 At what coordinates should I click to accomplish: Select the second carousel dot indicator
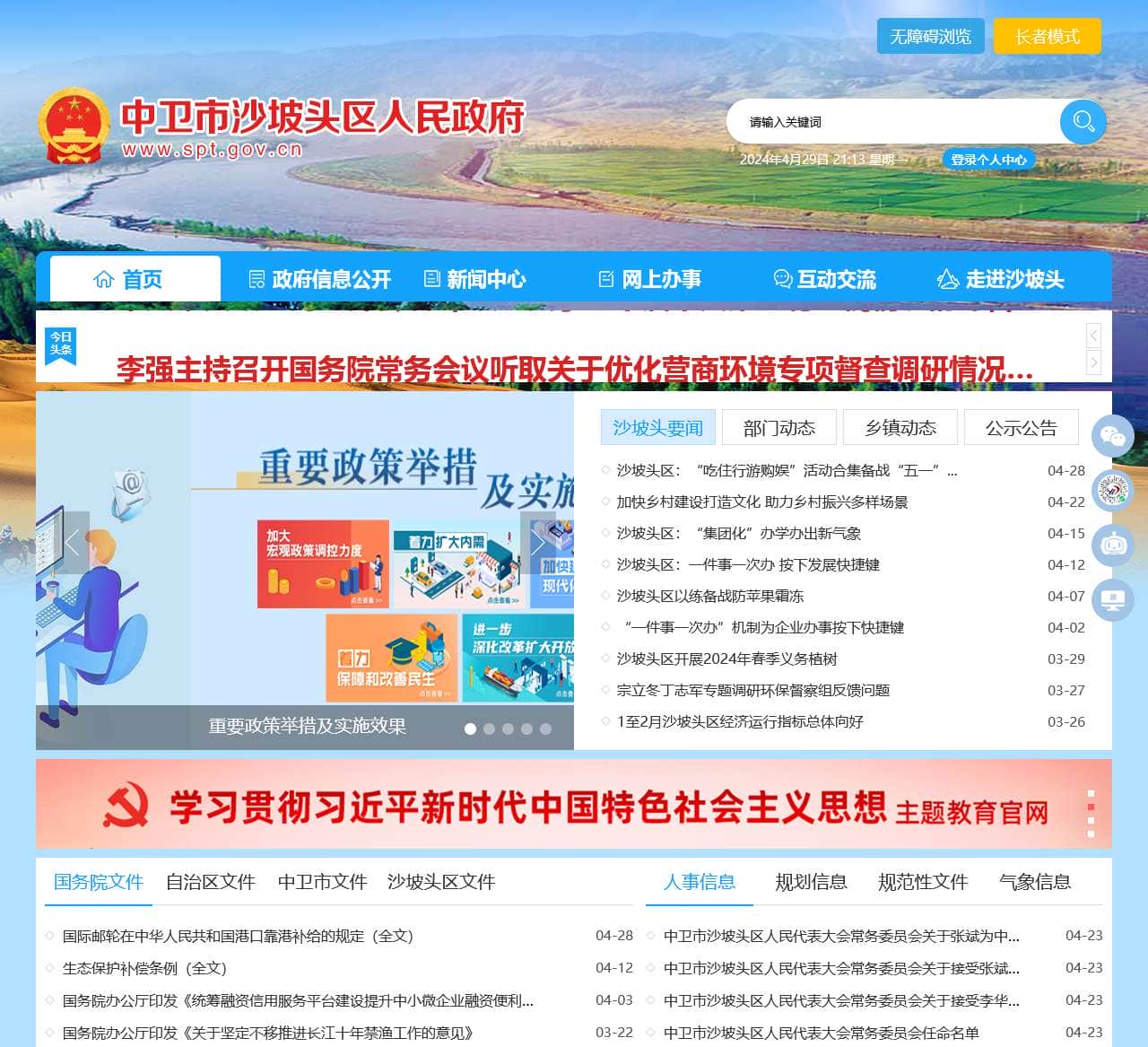pos(490,729)
